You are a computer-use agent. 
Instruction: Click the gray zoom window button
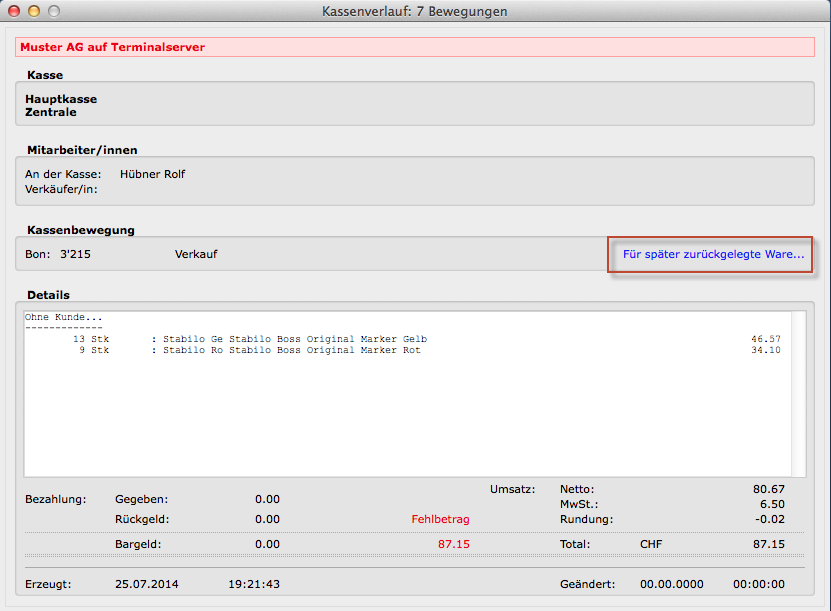click(54, 11)
